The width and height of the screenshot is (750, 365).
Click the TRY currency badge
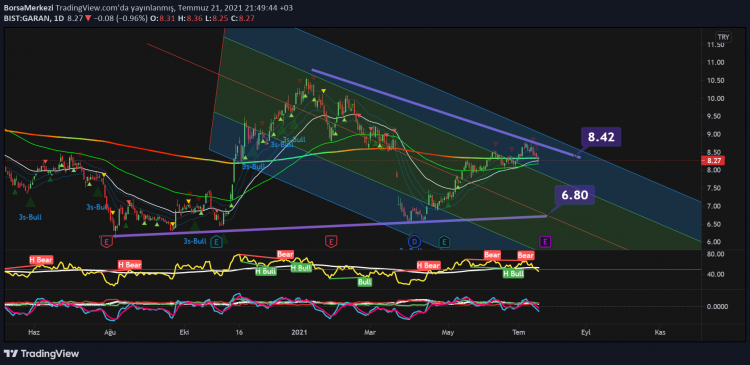(723, 37)
